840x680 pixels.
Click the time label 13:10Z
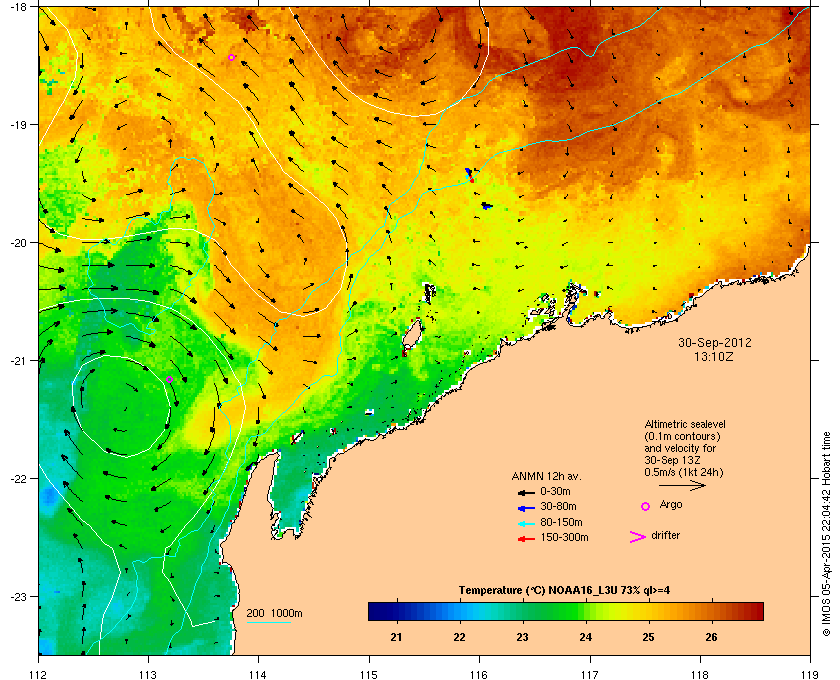714,356
